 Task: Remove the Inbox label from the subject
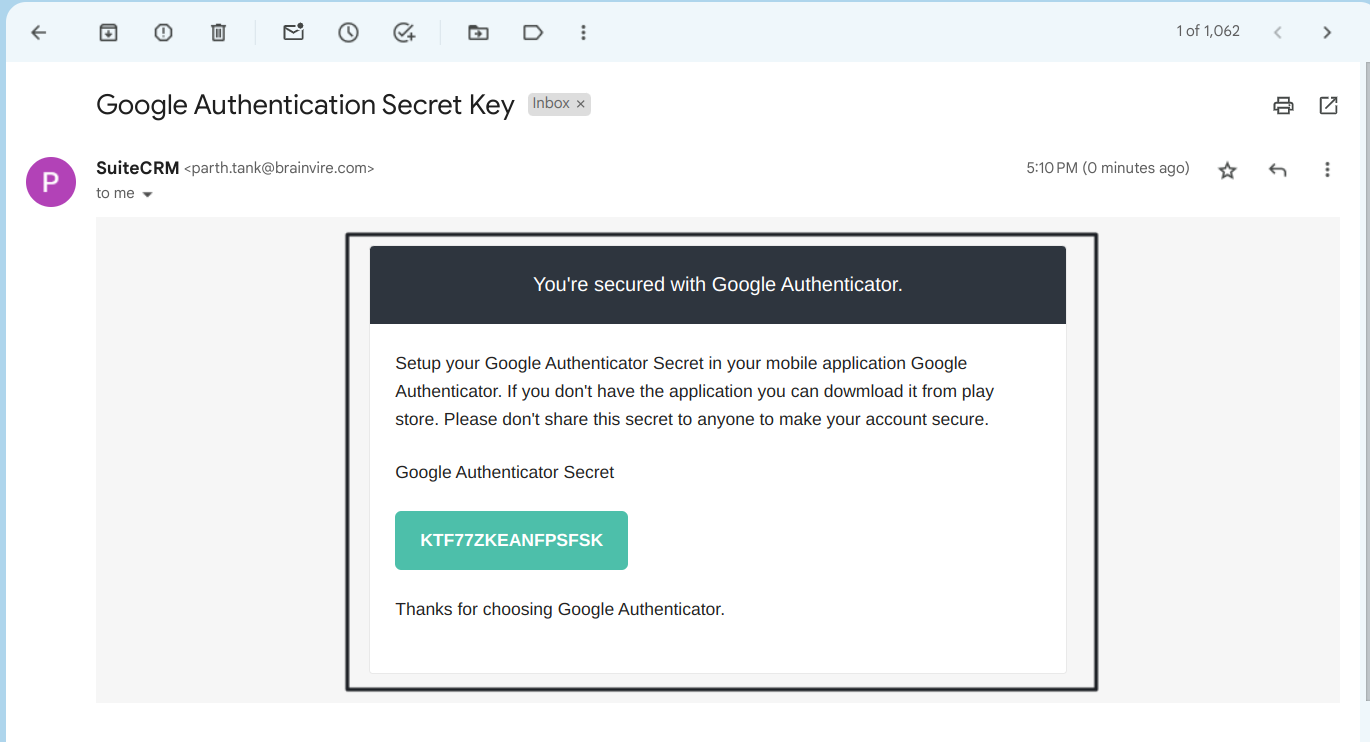(581, 103)
